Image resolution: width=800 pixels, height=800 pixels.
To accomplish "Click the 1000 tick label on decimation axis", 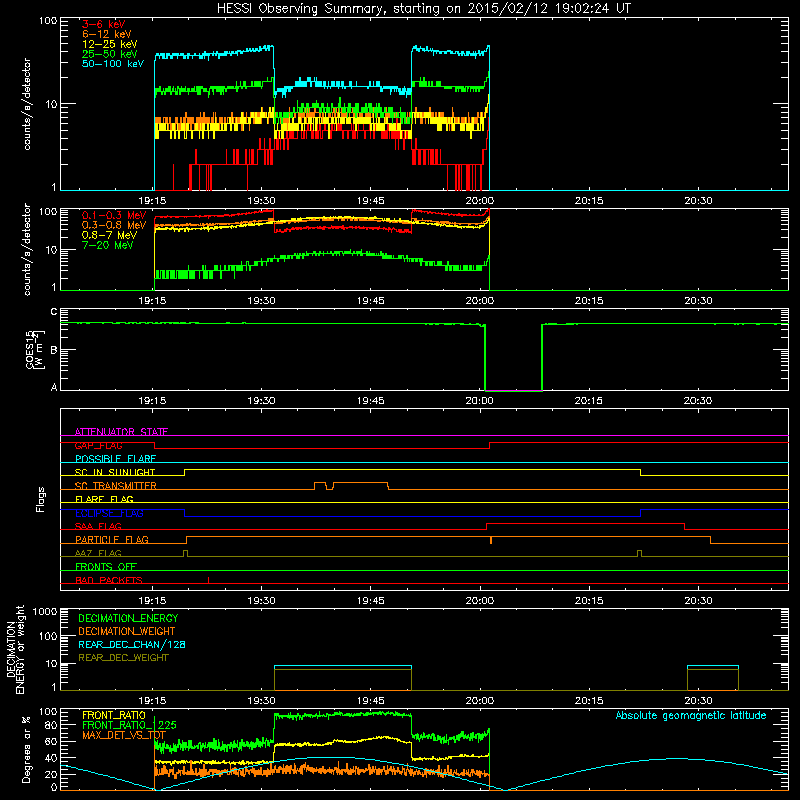I will (x=45, y=611).
